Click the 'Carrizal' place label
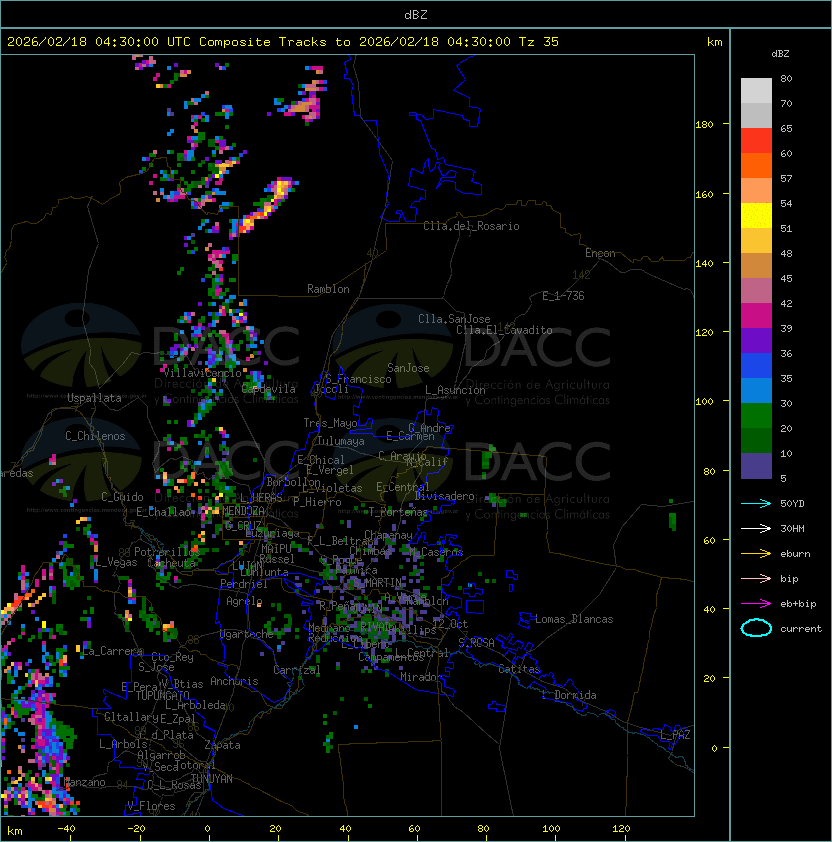 click(296, 670)
